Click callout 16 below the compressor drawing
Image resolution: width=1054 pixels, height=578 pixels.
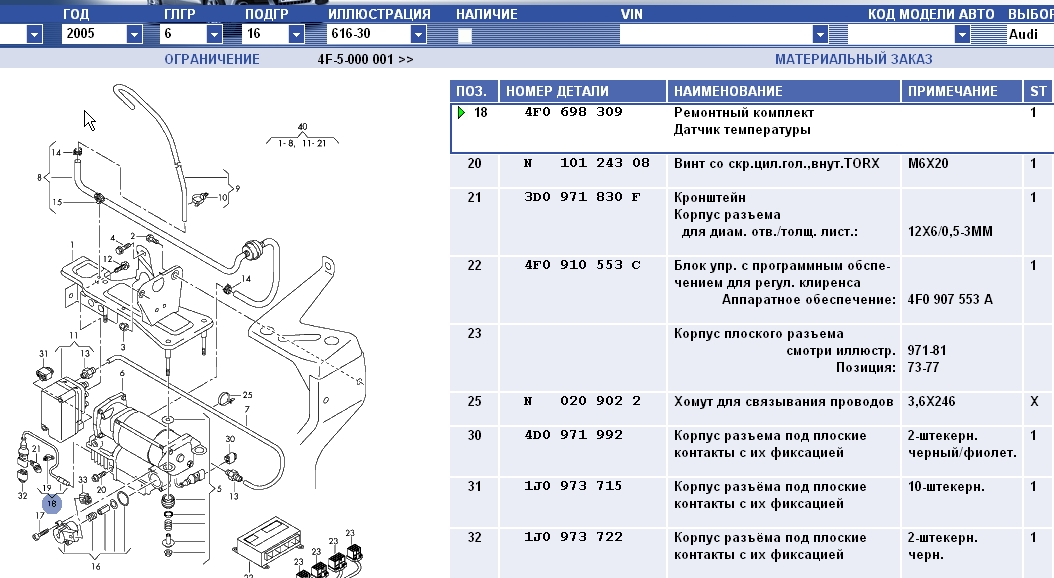[95, 566]
